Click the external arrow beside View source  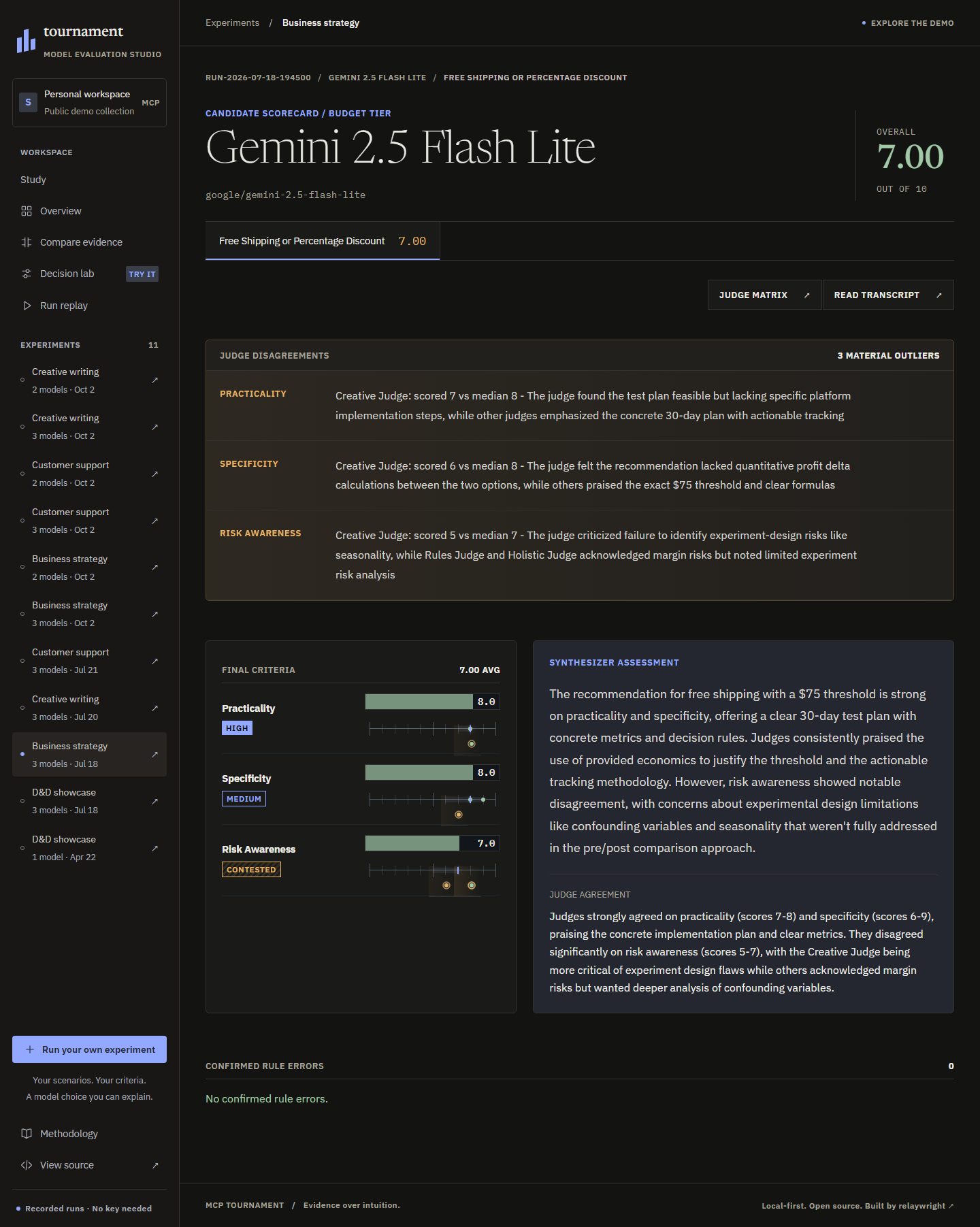pyautogui.click(x=155, y=1165)
